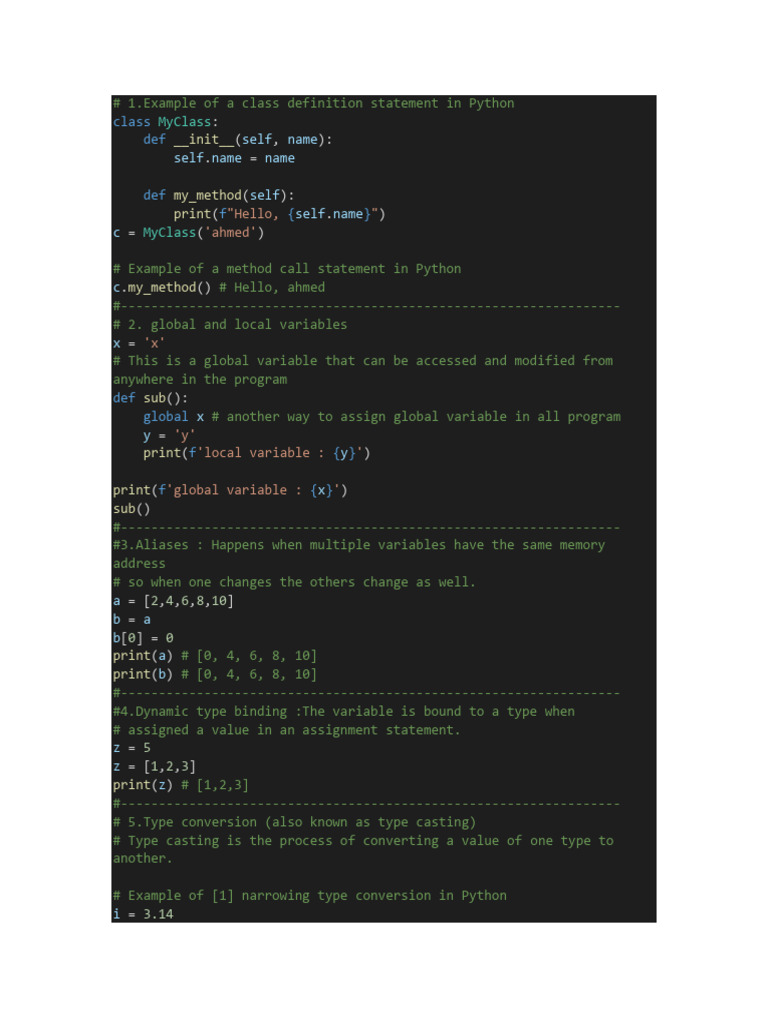The image size is (768, 1024).
Task: Click the '# 5.Type conversion' comment heading
Action: [294, 822]
